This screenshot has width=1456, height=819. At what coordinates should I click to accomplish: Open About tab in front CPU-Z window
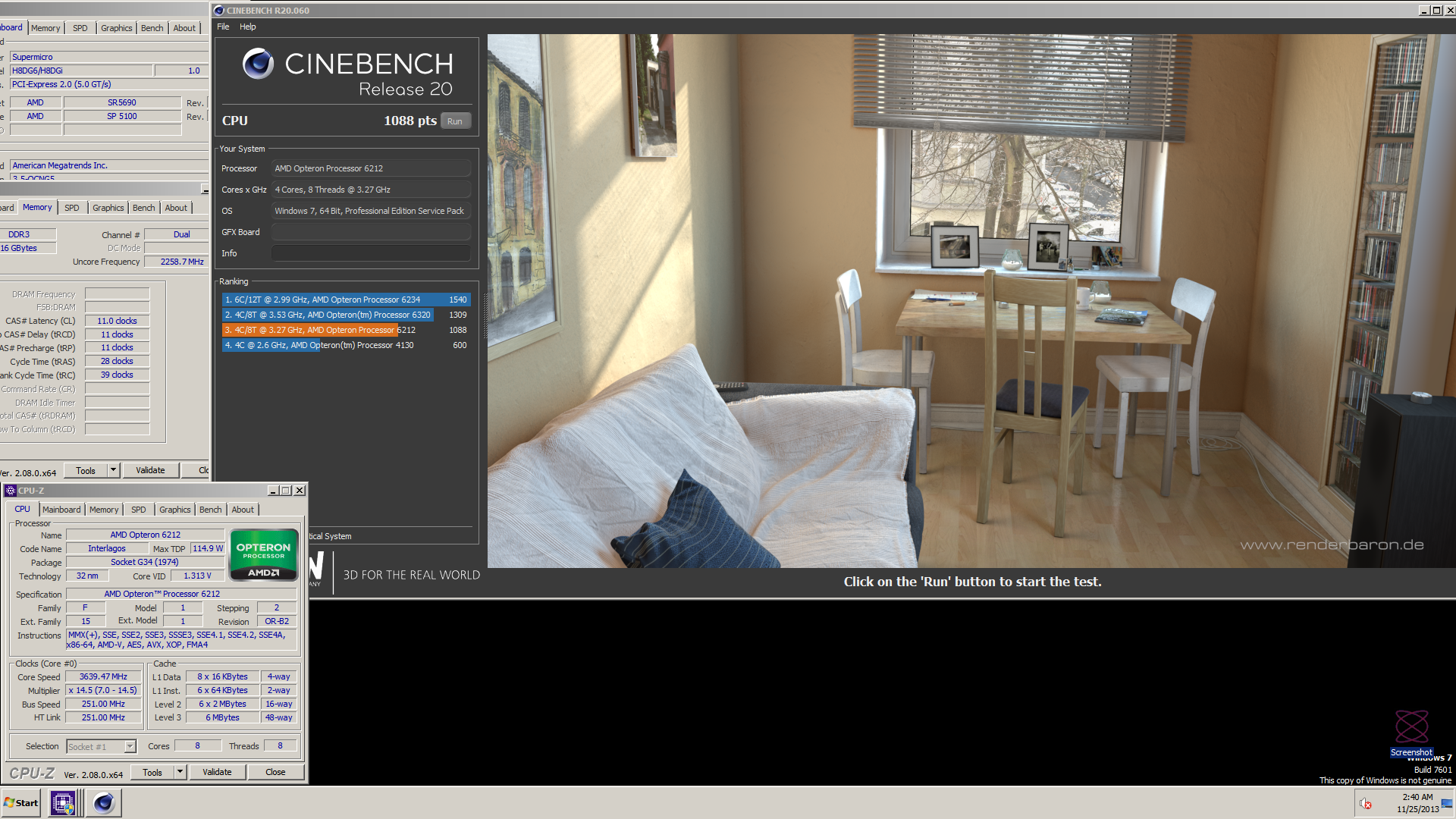click(243, 510)
